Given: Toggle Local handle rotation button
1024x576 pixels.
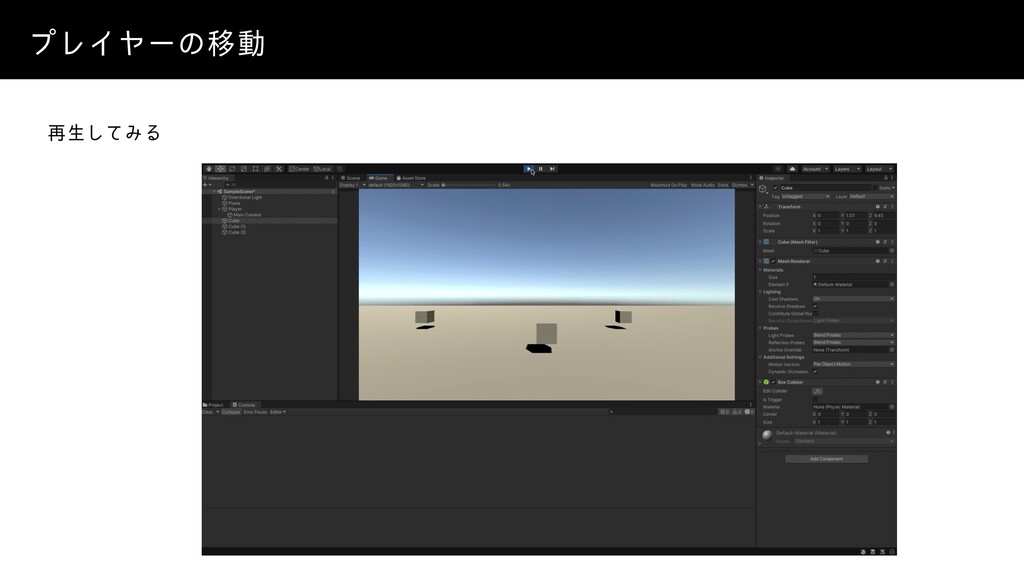Looking at the screenshot, I should click(323, 169).
